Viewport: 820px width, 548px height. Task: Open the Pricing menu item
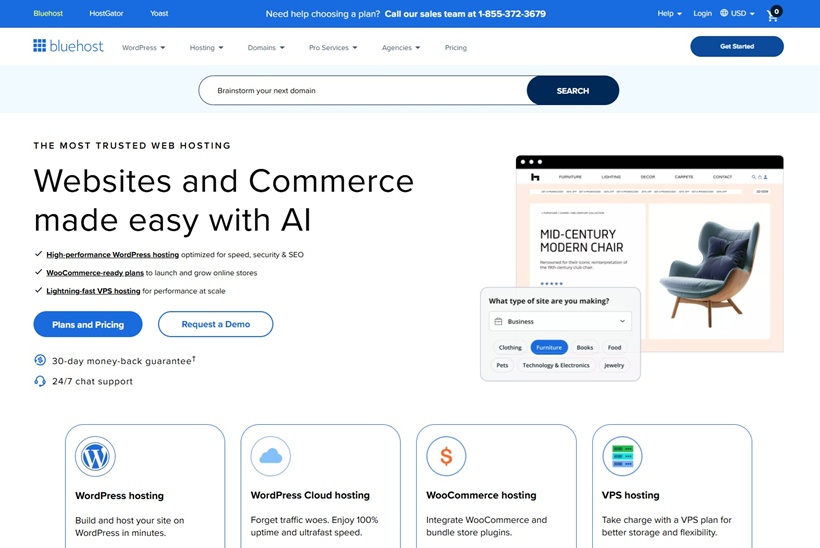(455, 48)
